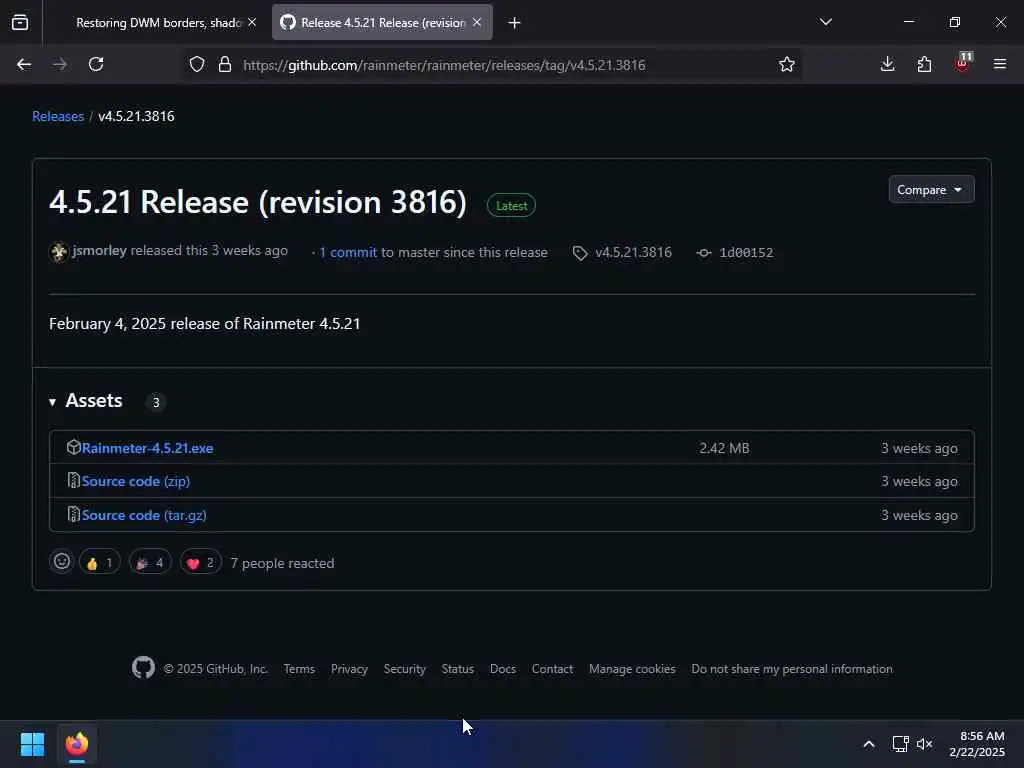Download Rainmeter-4.5.21.exe
1024x768 pixels.
tap(147, 448)
